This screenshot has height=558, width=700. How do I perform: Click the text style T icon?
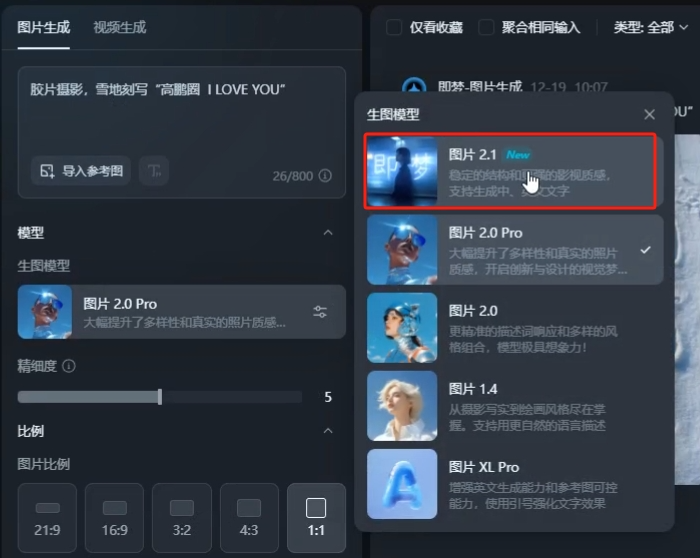coord(154,171)
